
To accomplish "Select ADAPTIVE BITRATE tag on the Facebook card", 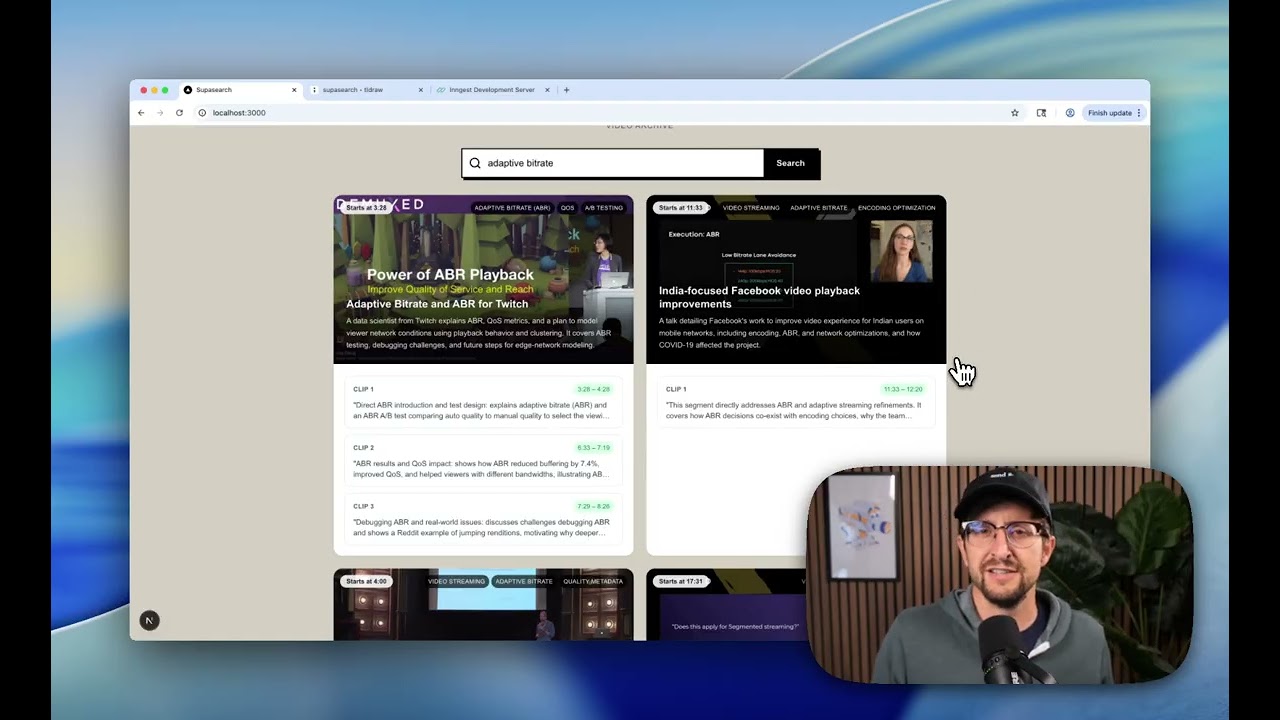I will [x=819, y=208].
